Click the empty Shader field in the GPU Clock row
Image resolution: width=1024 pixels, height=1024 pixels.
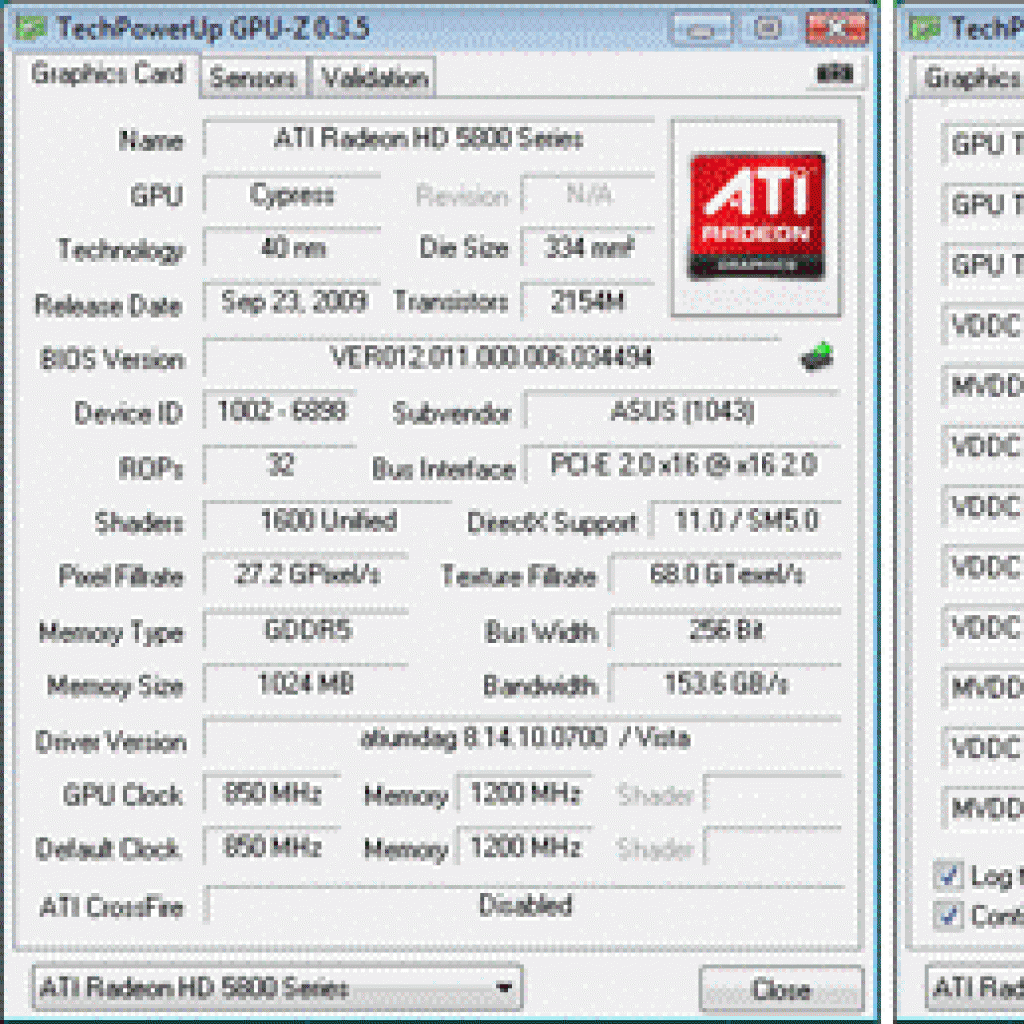pyautogui.click(x=773, y=793)
